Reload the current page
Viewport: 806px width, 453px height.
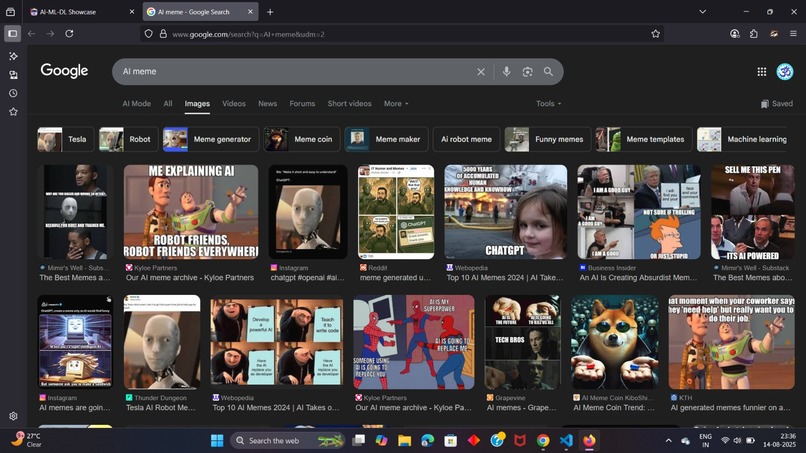[x=69, y=34]
